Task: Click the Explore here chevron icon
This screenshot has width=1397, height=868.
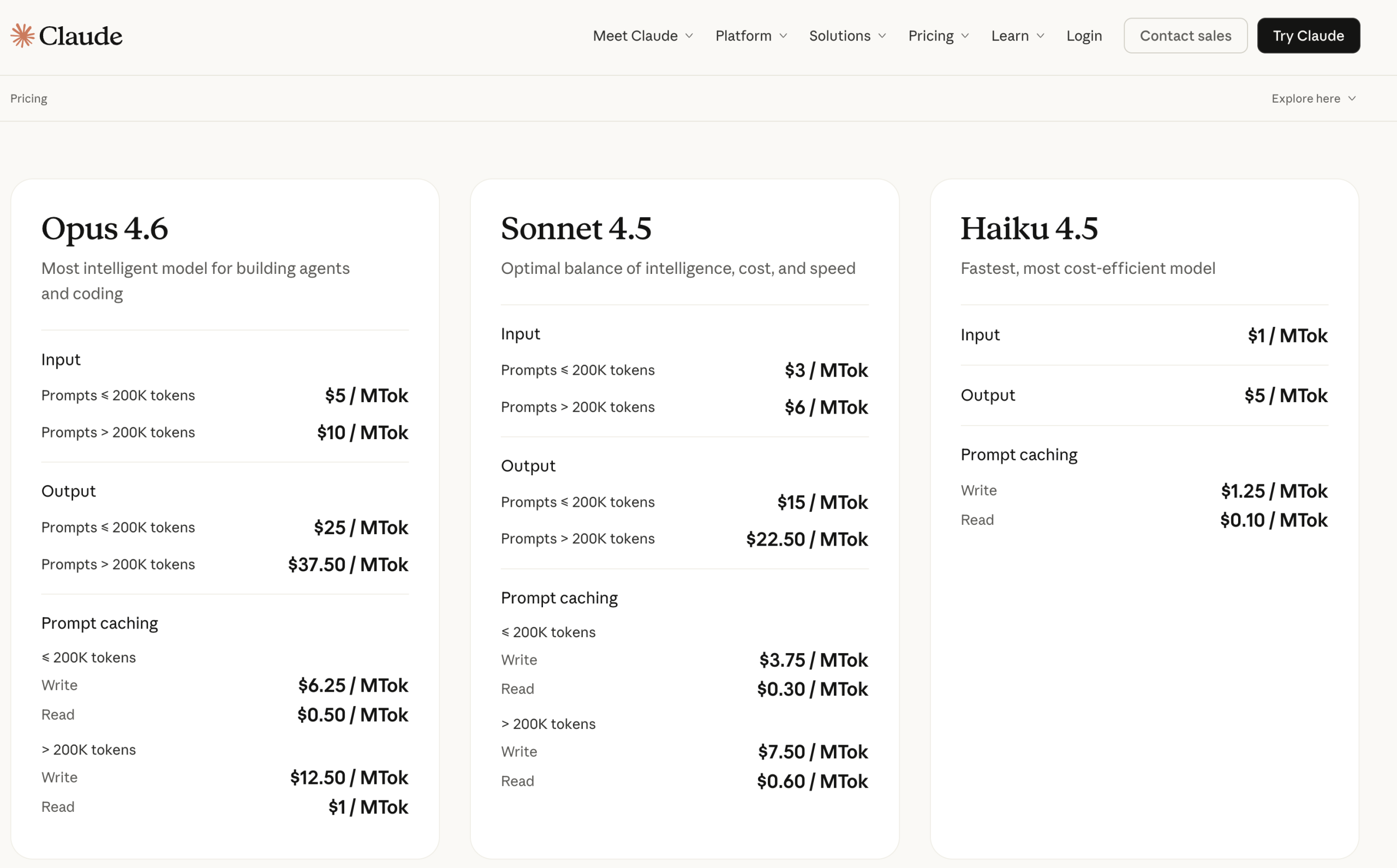Action: (x=1352, y=99)
